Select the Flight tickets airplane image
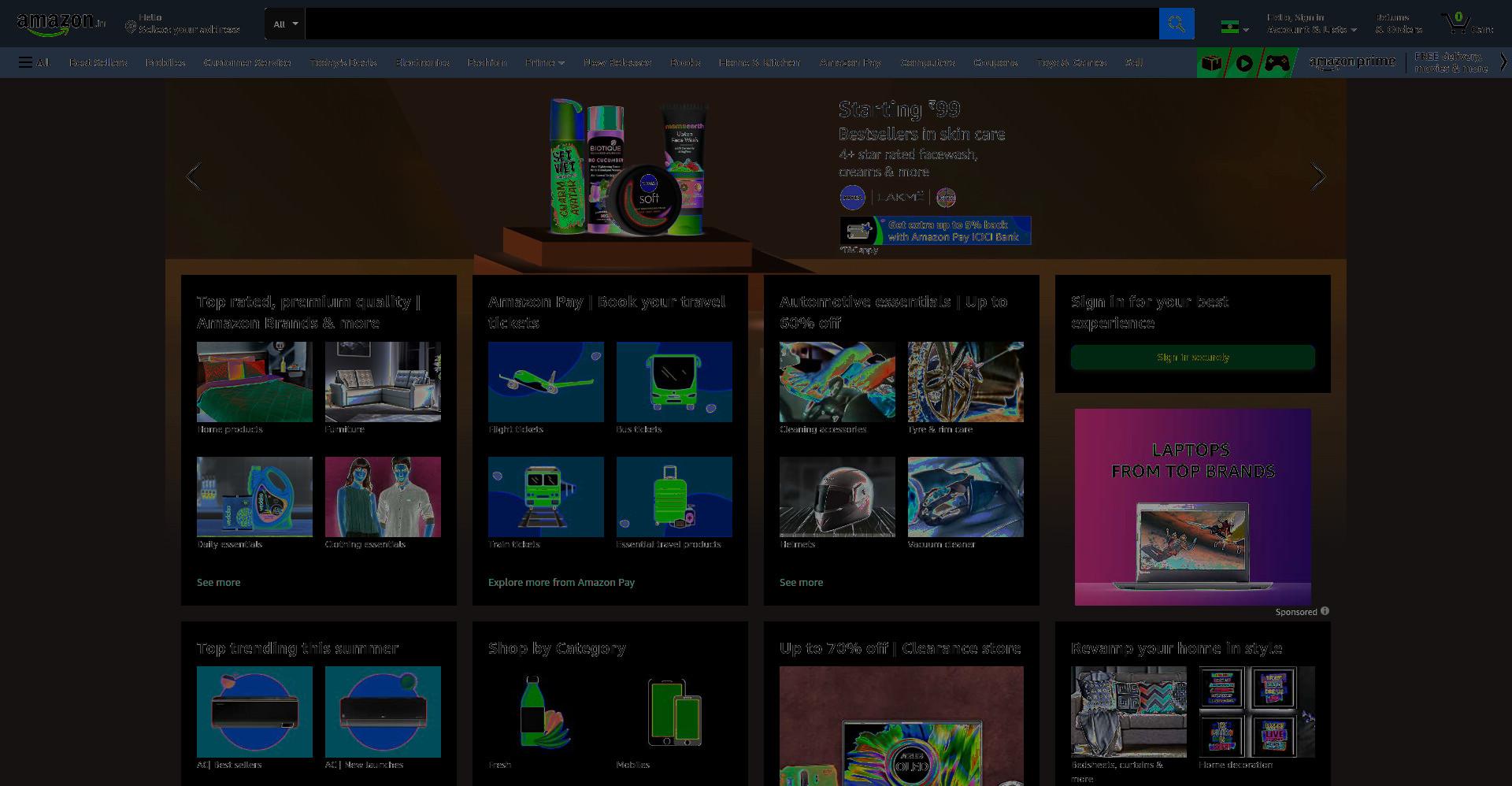This screenshot has height=786, width=1512. 546,382
